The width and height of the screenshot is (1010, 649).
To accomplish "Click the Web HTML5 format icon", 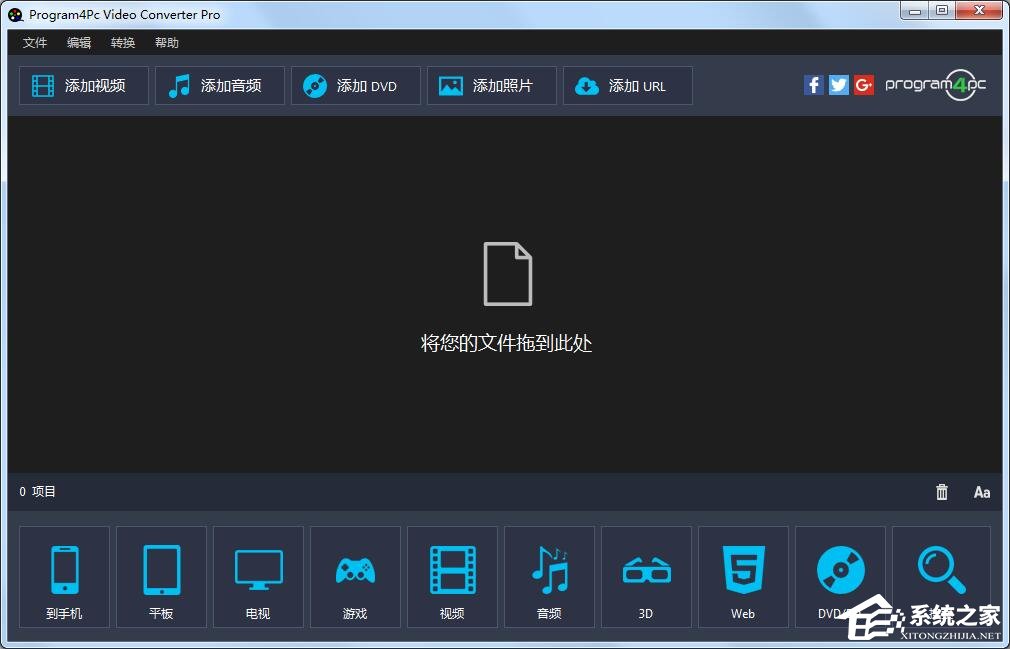I will coord(743,577).
